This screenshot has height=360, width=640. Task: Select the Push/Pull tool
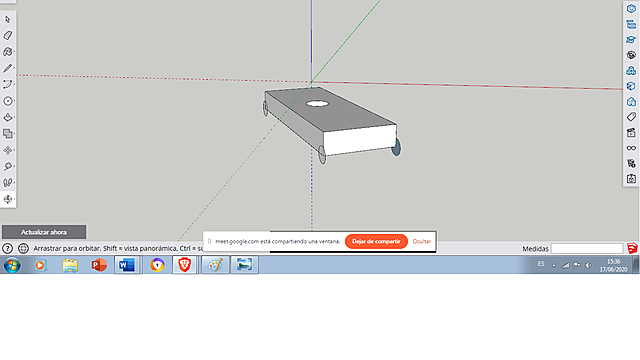point(8,118)
